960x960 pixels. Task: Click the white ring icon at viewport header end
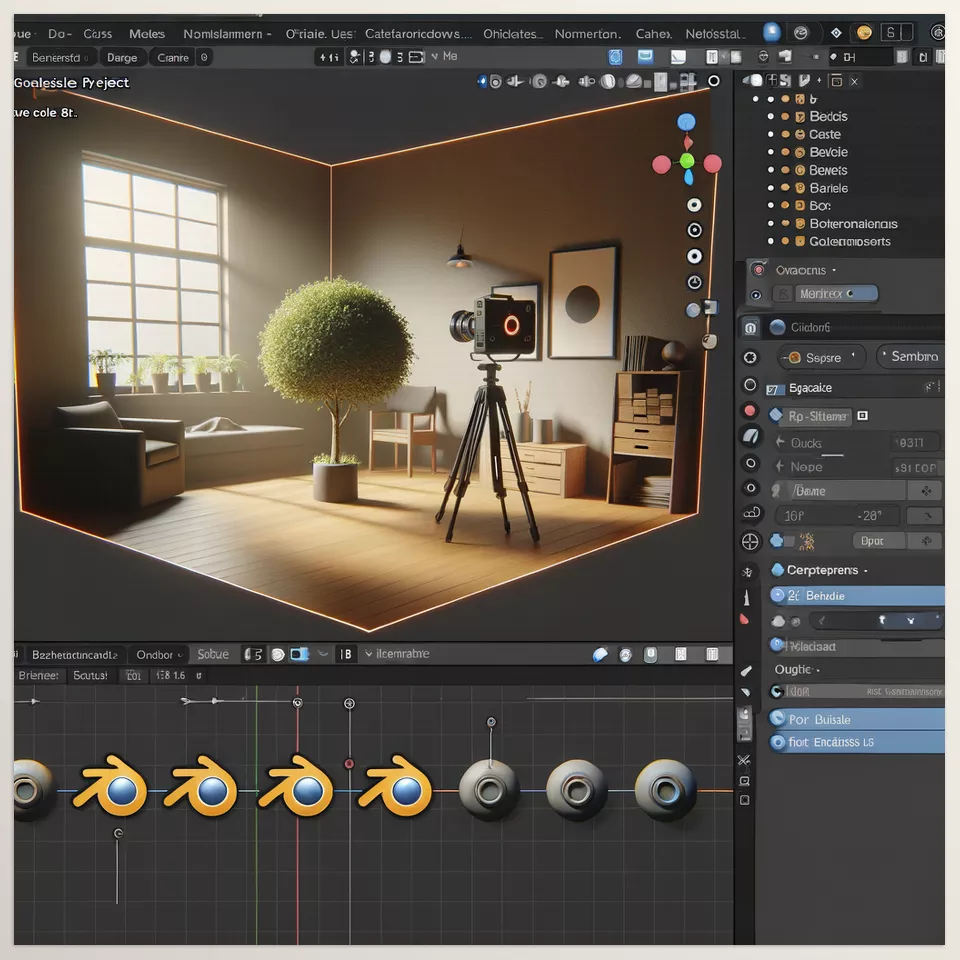pyautogui.click(x=714, y=81)
